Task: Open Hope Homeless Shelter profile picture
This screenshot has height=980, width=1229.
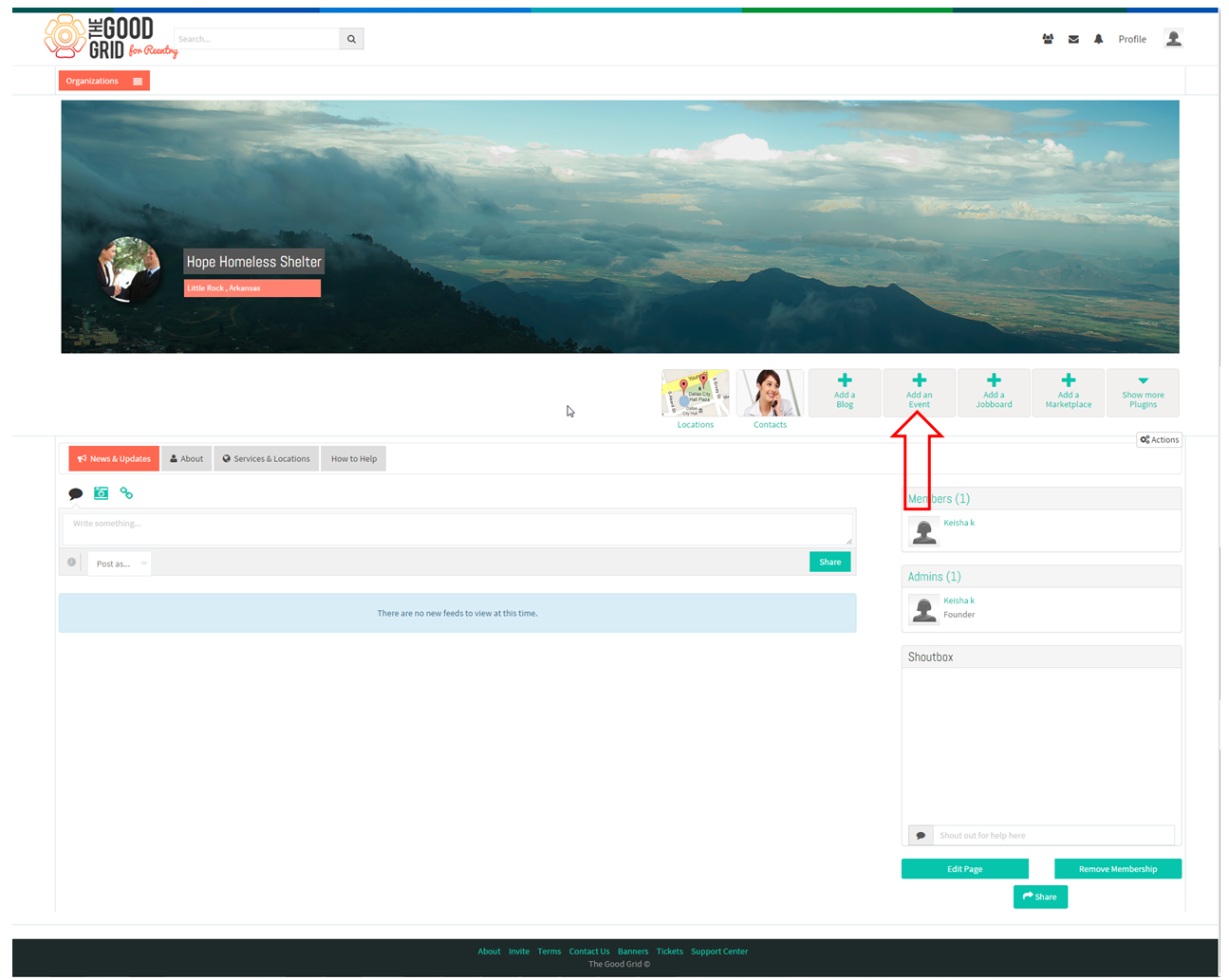Action: click(x=129, y=268)
